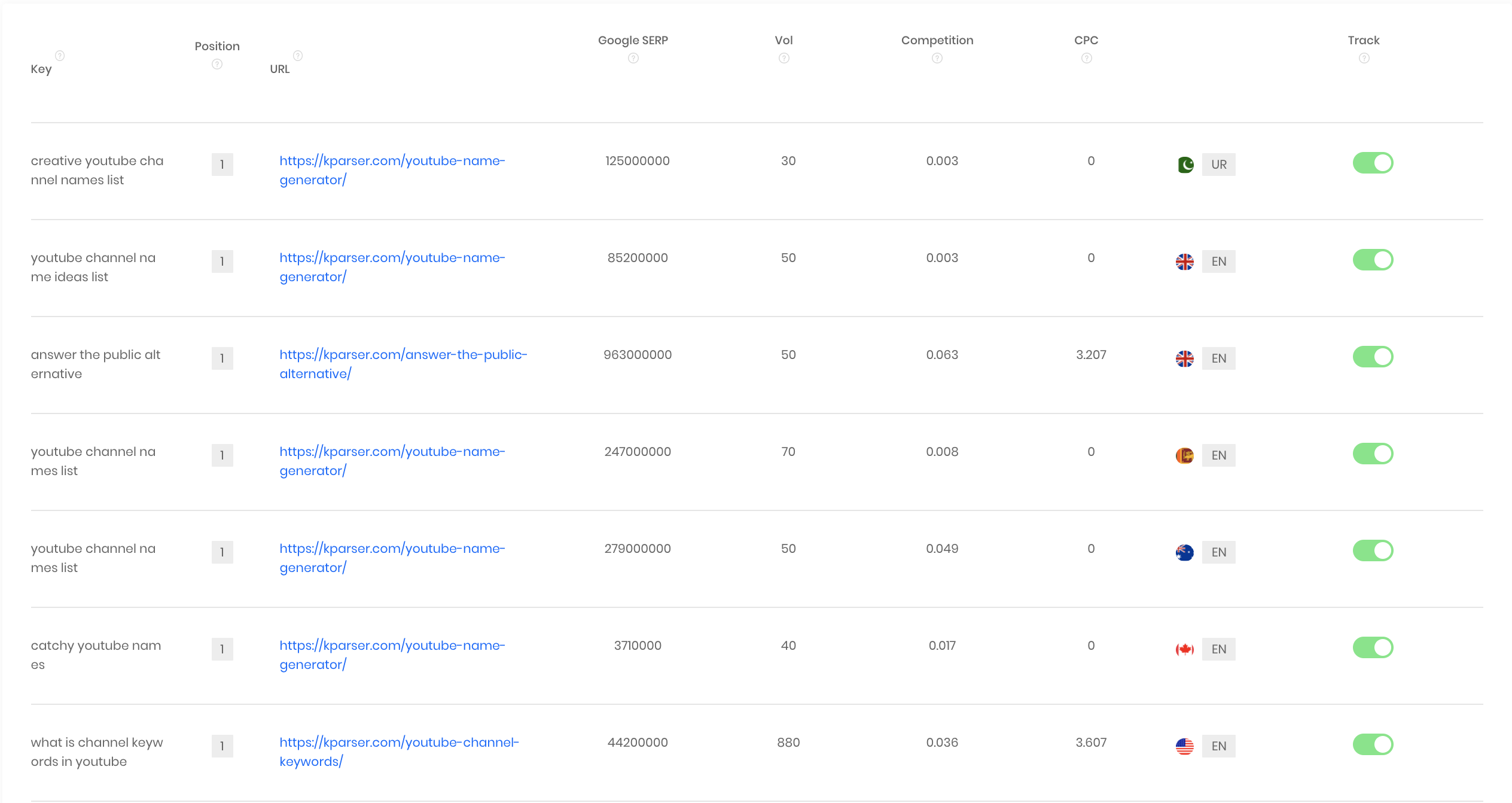Image resolution: width=1512 pixels, height=803 pixels.
Task: Sort by the URL column header
Action: (x=280, y=69)
